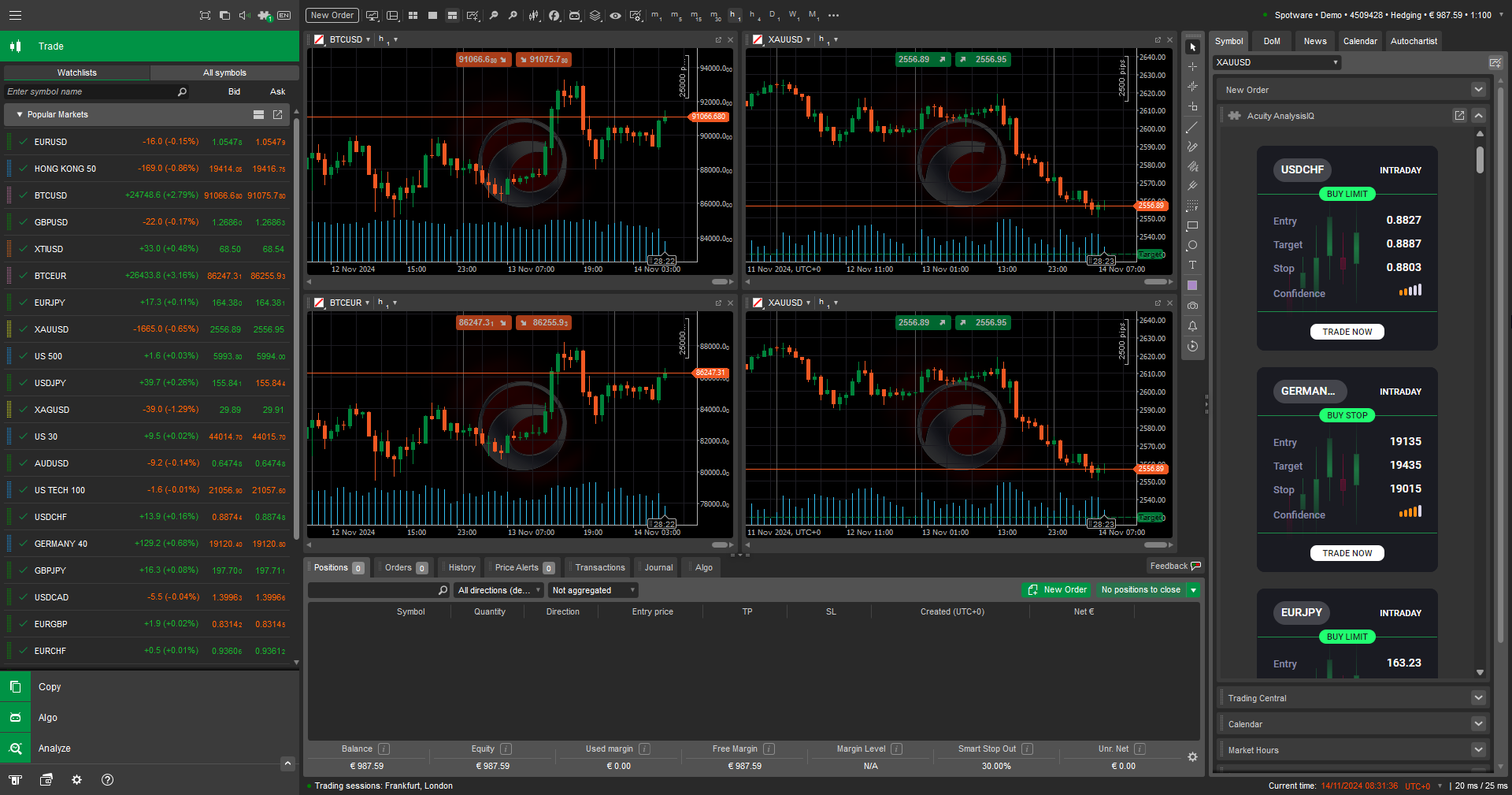This screenshot has height=795, width=1512.
Task: Toggle sound settings speaker icon
Action: pos(244,15)
